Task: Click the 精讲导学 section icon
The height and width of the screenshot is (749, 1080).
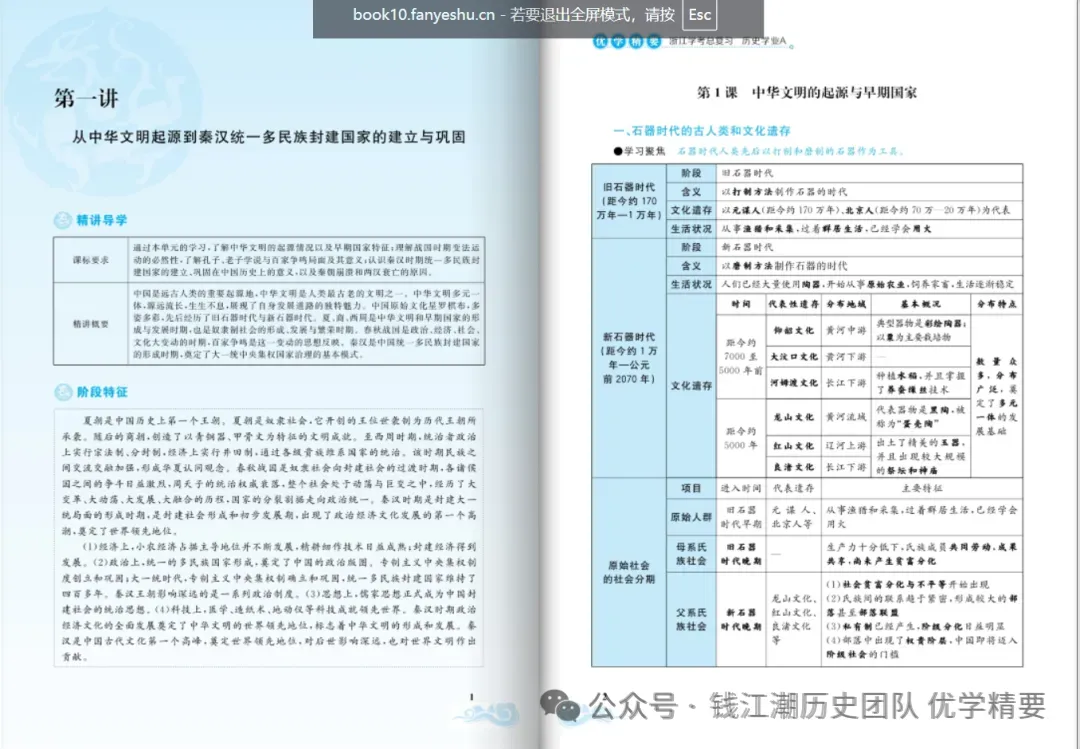Action: point(63,220)
